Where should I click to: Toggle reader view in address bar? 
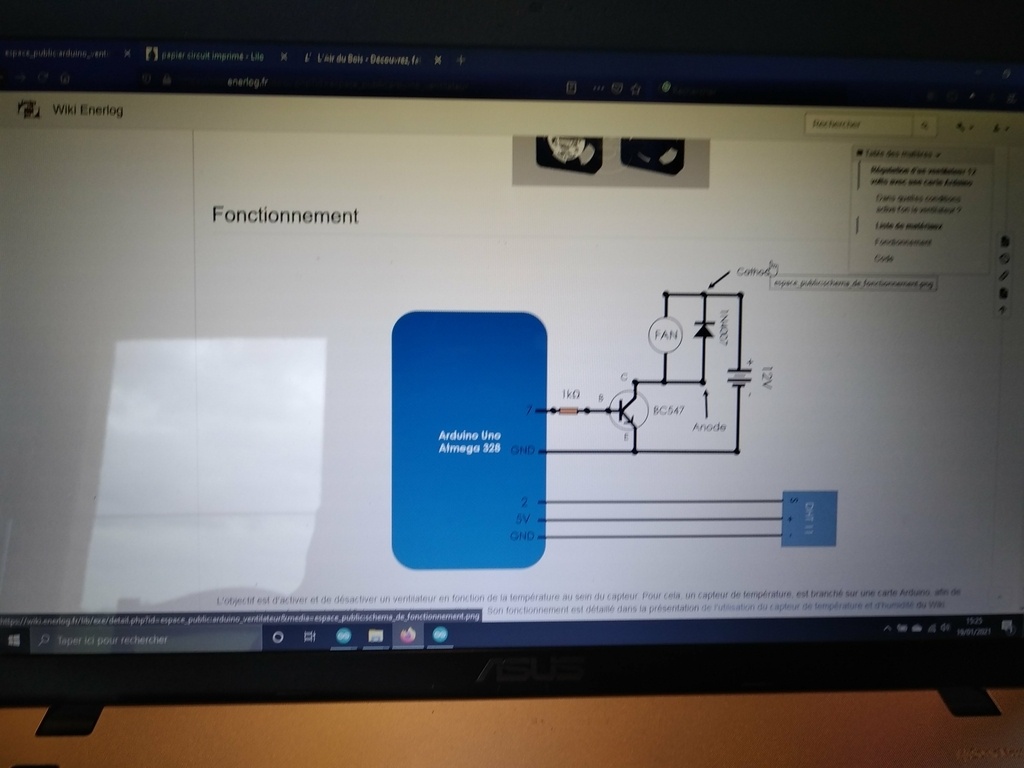pyautogui.click(x=571, y=88)
